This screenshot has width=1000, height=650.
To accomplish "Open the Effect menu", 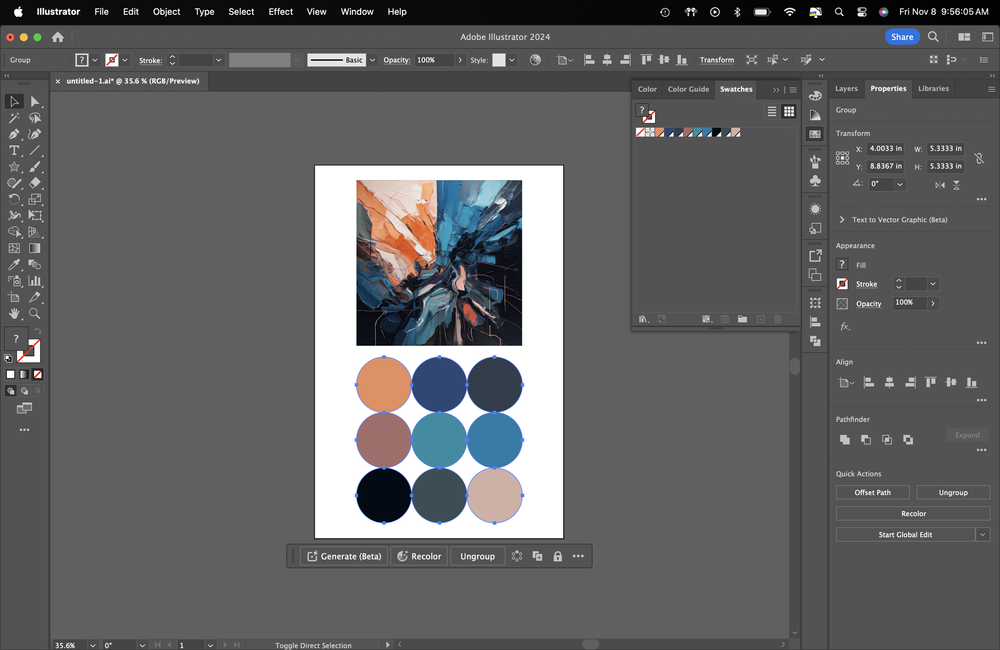I will (x=281, y=12).
